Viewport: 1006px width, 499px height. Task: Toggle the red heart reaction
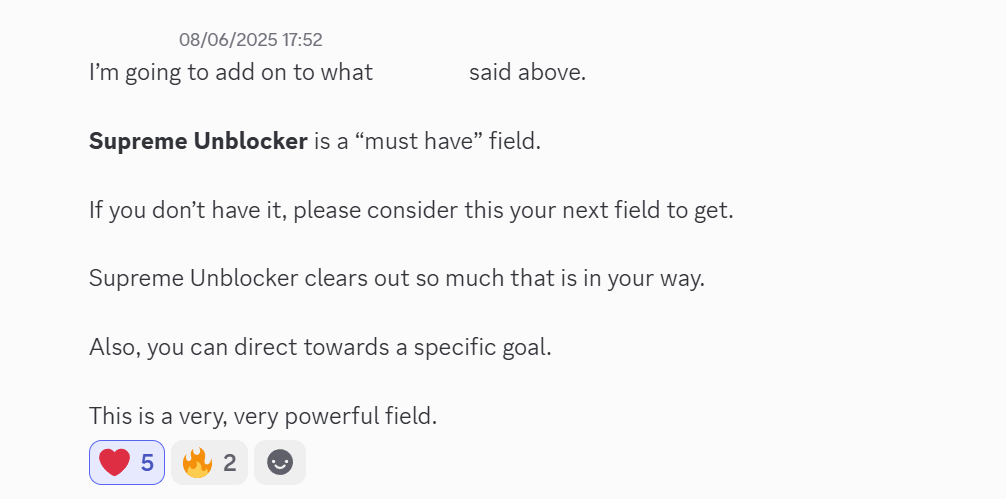coord(127,462)
